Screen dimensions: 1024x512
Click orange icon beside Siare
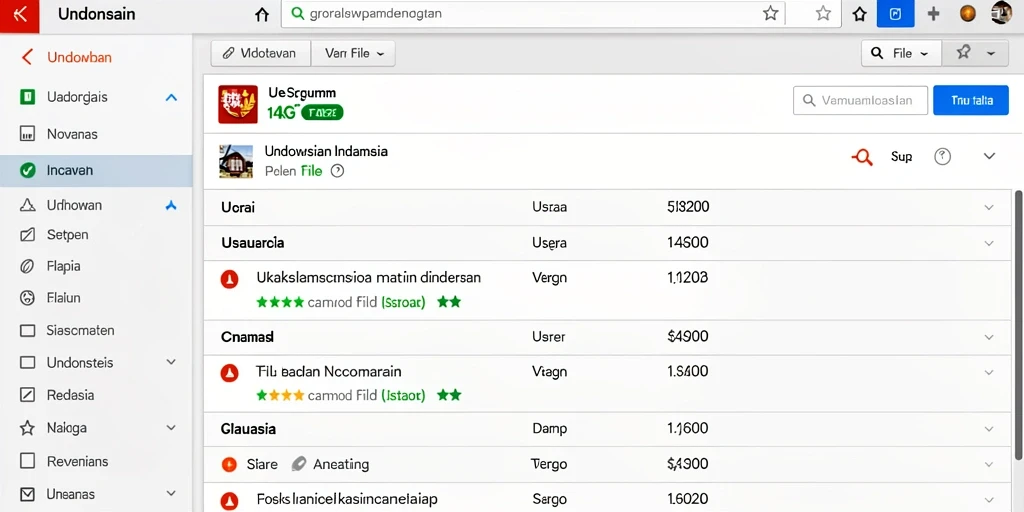click(229, 464)
